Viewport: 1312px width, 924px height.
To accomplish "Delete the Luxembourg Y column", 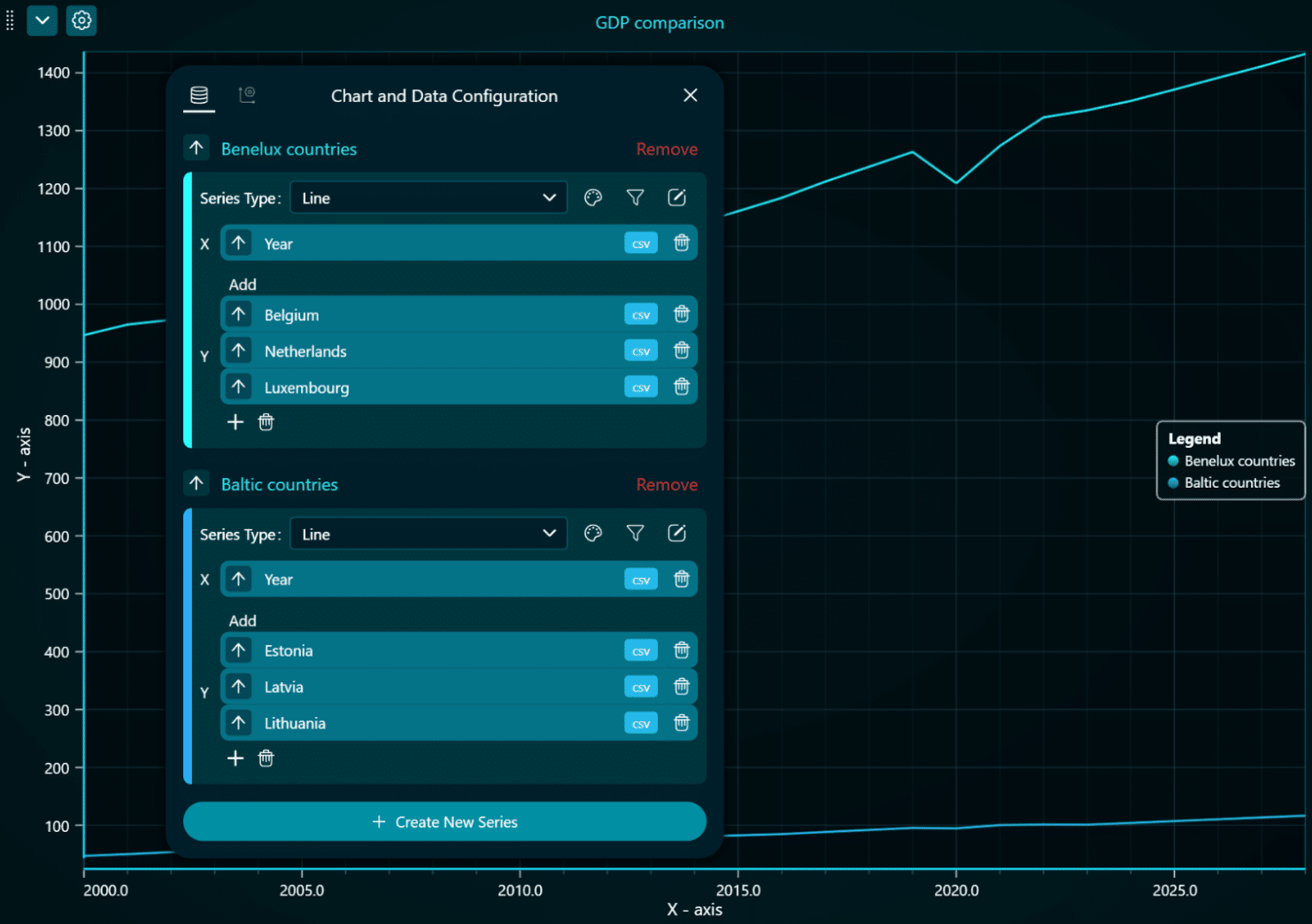I will point(682,387).
